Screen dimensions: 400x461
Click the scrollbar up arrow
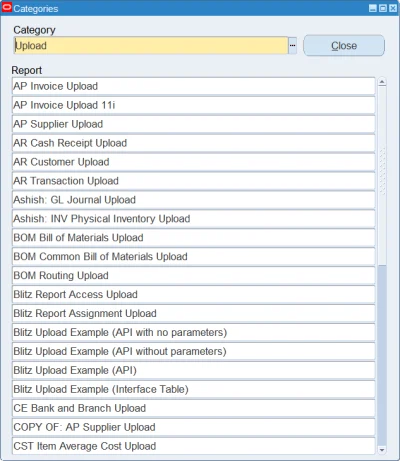(382, 82)
